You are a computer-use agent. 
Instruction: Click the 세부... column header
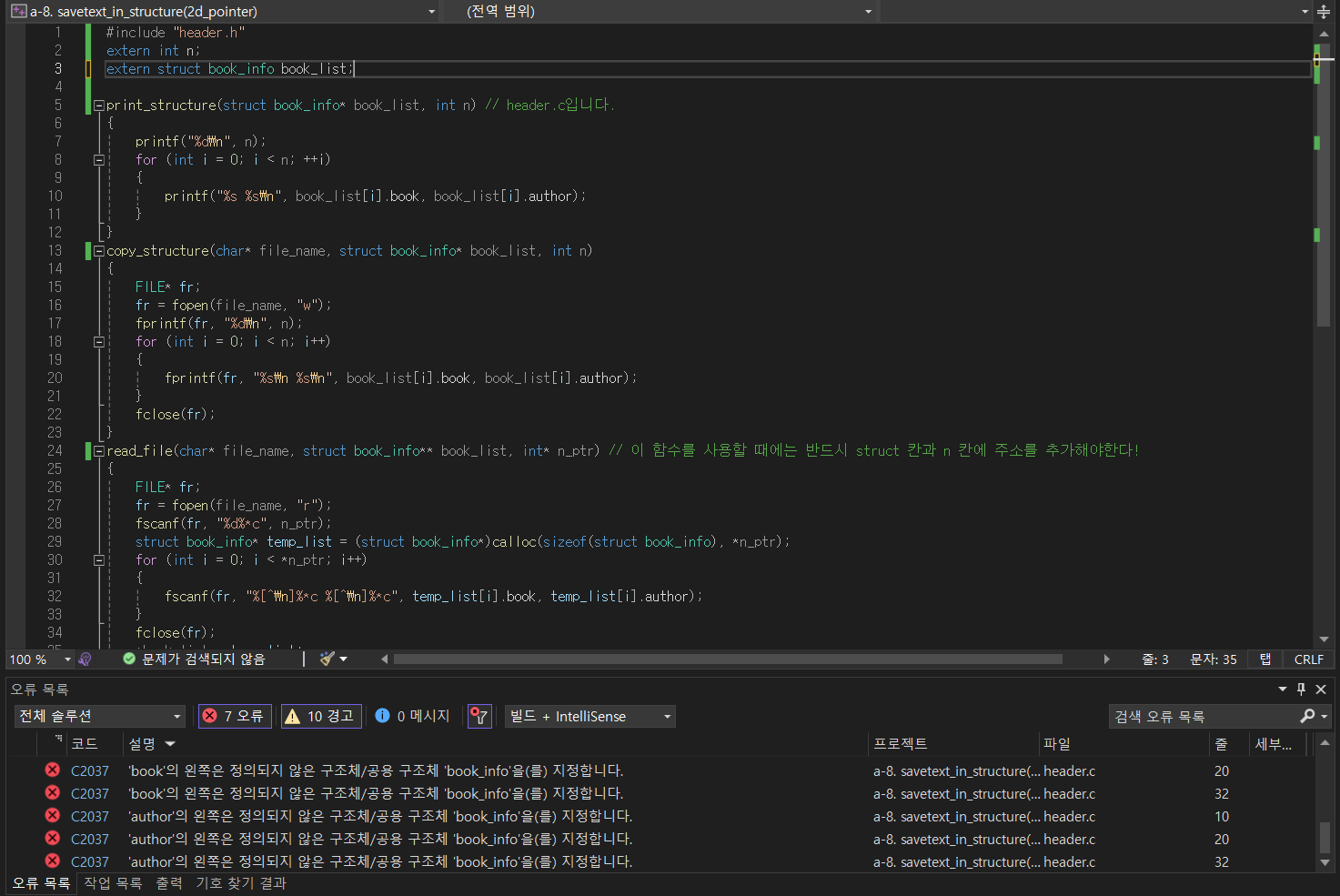click(1273, 744)
